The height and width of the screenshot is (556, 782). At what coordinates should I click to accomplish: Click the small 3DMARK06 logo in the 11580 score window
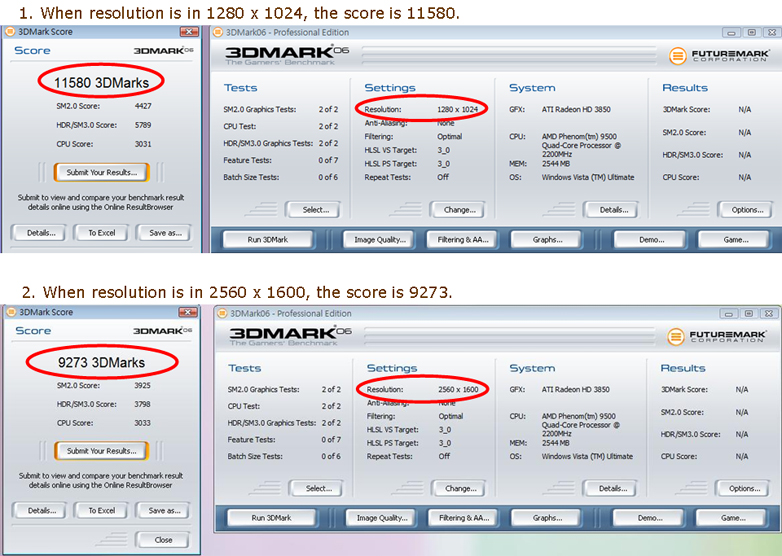(x=163, y=50)
